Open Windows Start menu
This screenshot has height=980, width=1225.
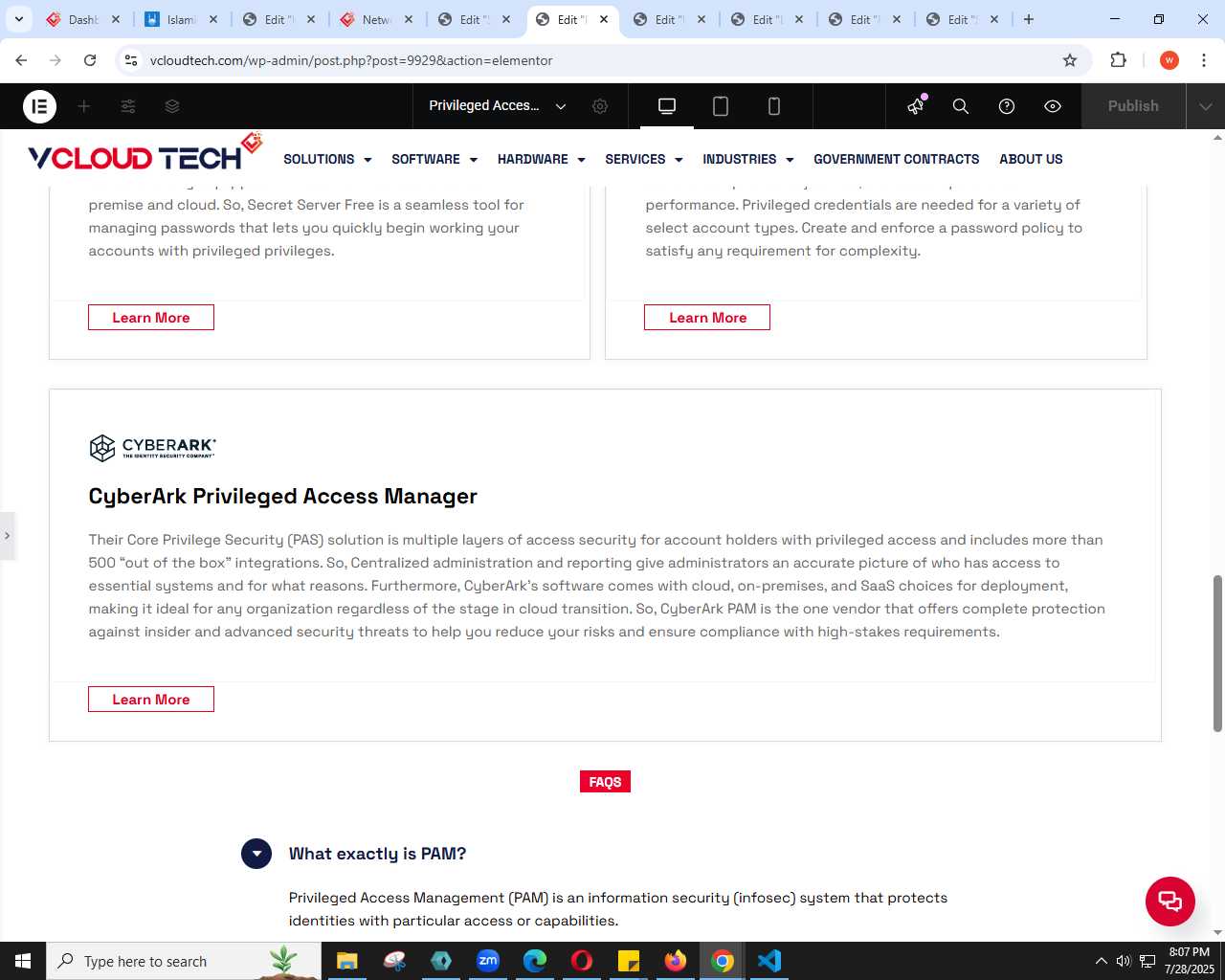point(23,961)
